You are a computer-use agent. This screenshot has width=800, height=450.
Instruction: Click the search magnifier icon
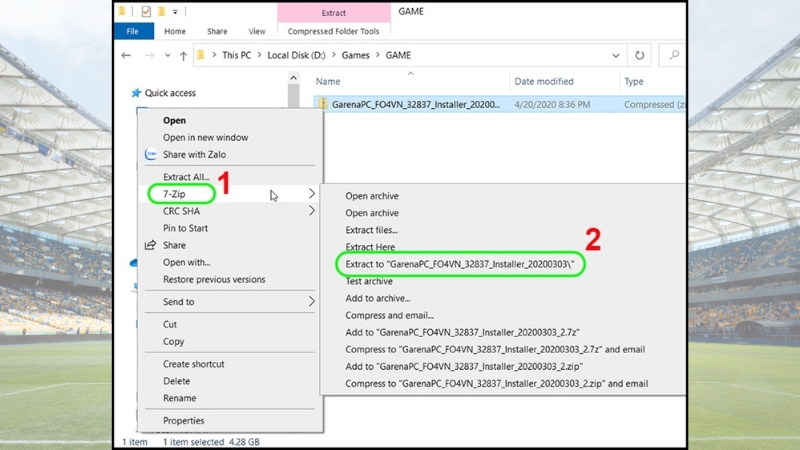coord(675,55)
